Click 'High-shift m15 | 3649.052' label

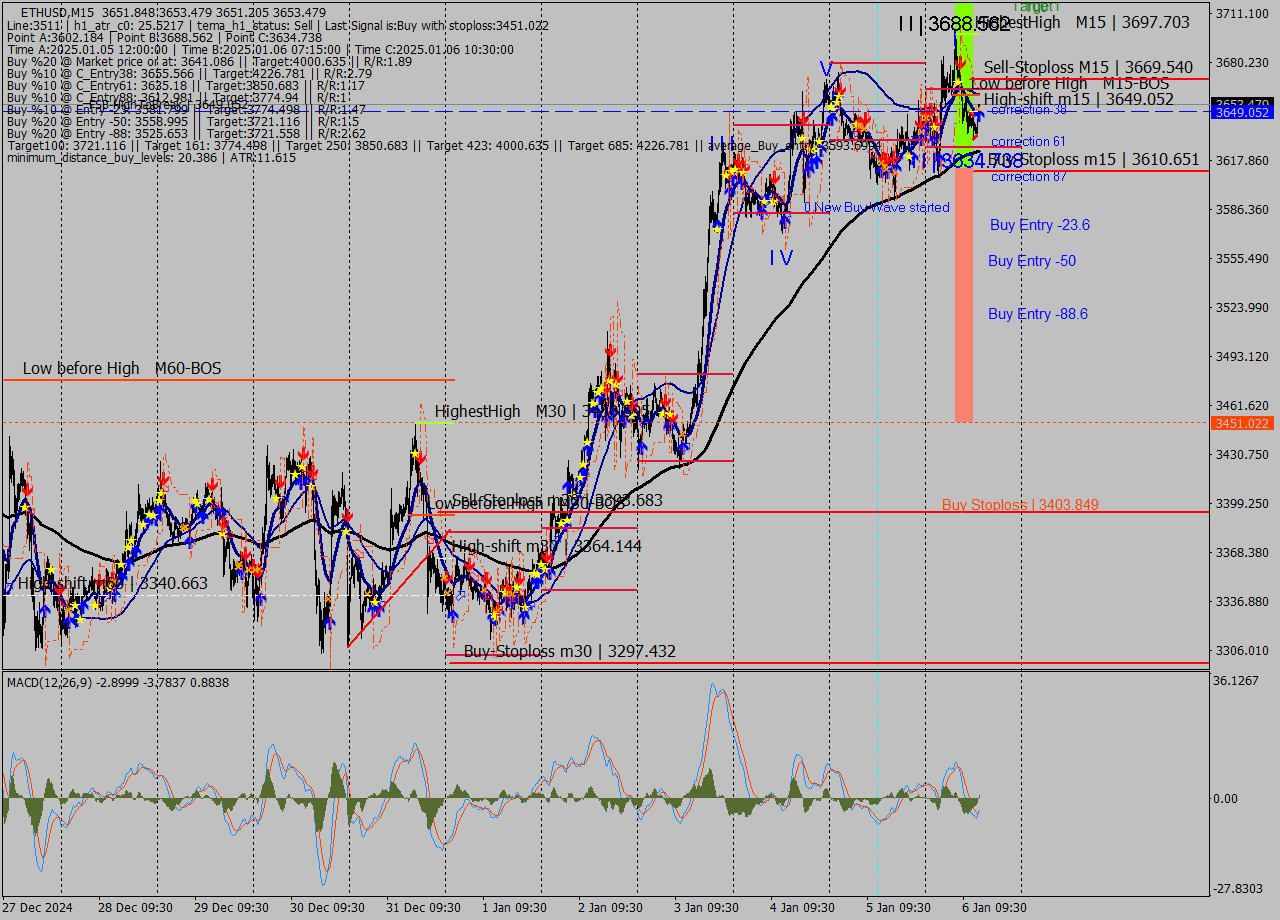tap(1078, 99)
